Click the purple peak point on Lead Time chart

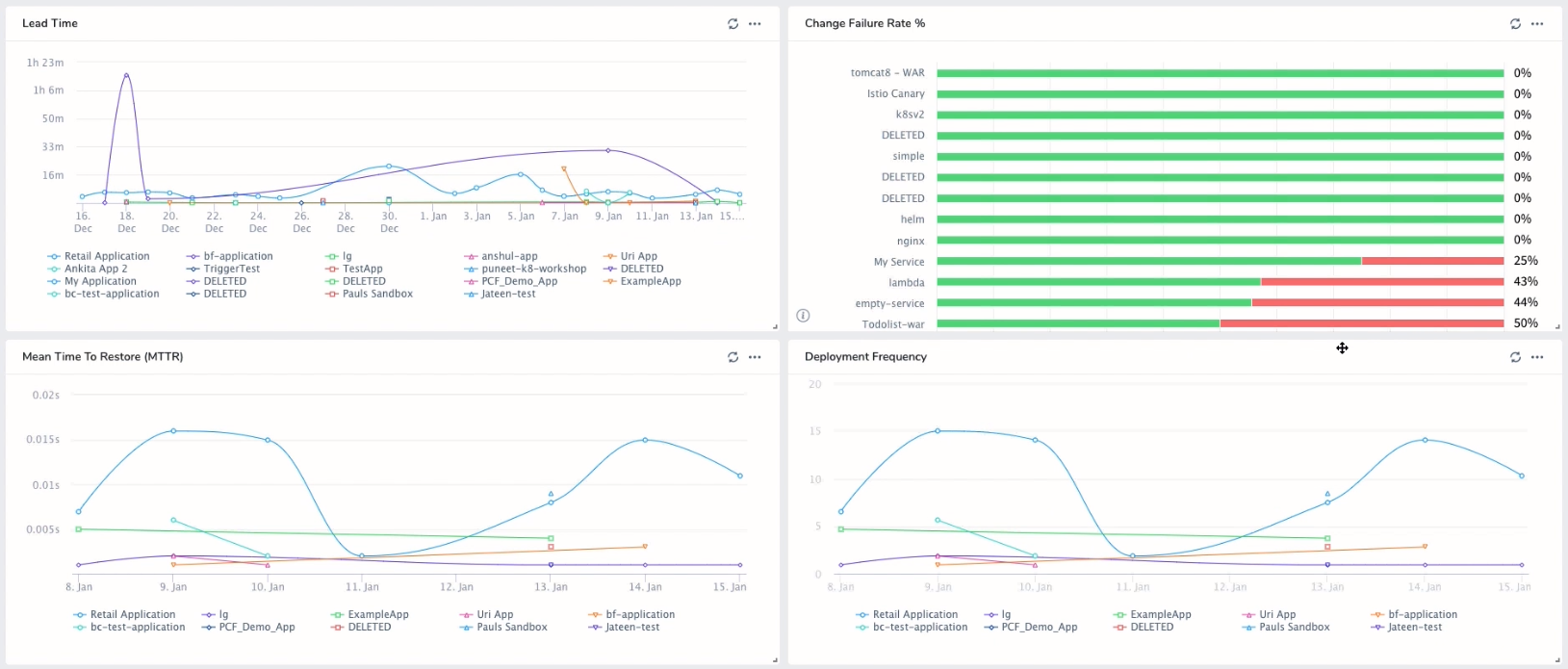pyautogui.click(x=126, y=75)
